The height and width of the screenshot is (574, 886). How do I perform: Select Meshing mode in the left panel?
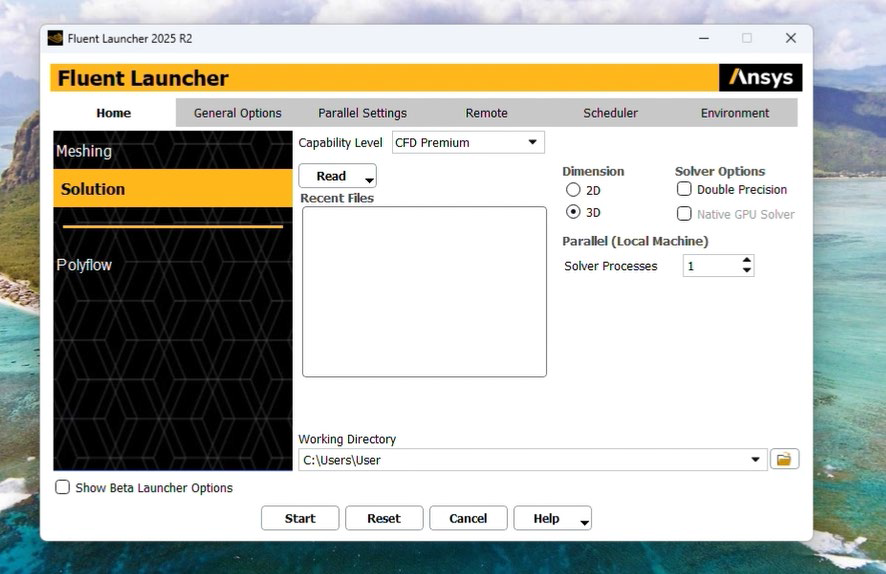pyautogui.click(x=84, y=151)
